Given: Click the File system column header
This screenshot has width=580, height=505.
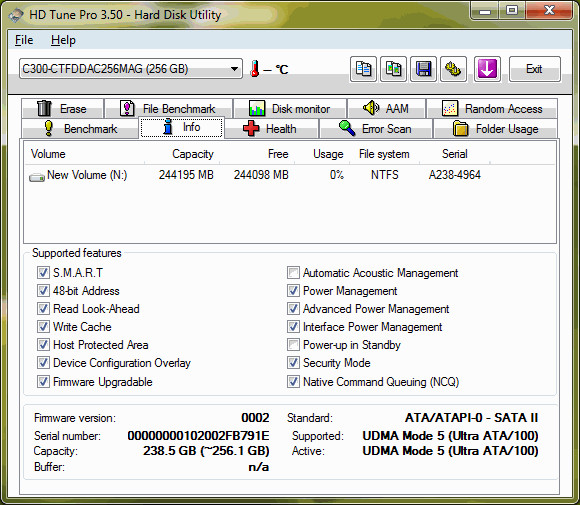Looking at the screenshot, I should click(384, 154).
